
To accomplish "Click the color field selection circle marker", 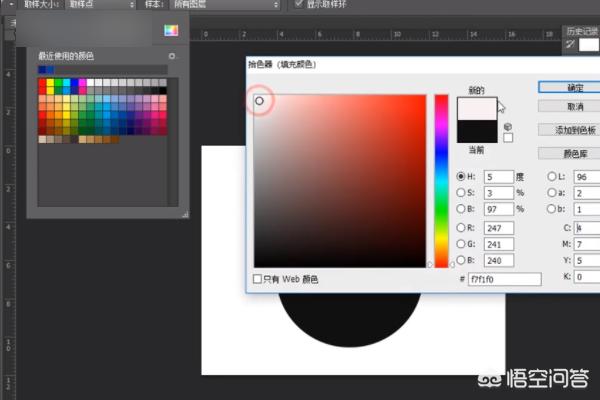I will 259,101.
